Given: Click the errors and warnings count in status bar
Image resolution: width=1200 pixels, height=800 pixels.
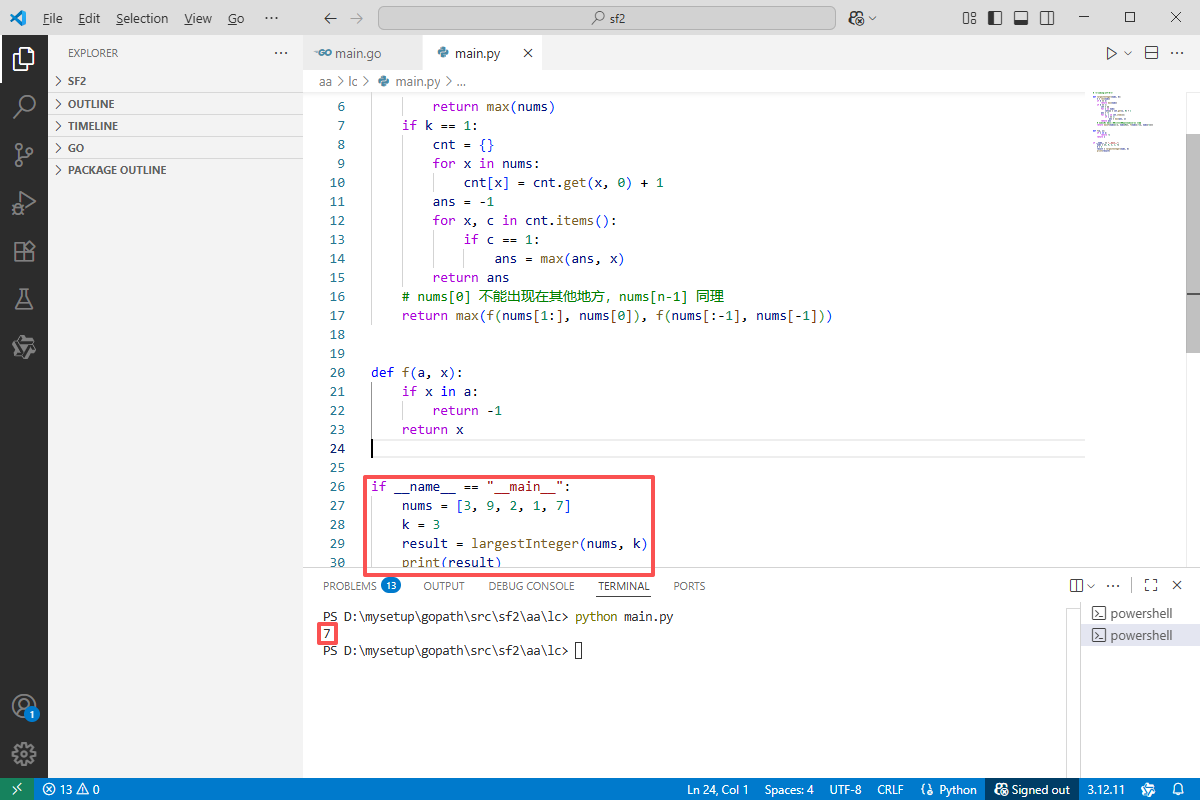Looking at the screenshot, I should 70,789.
